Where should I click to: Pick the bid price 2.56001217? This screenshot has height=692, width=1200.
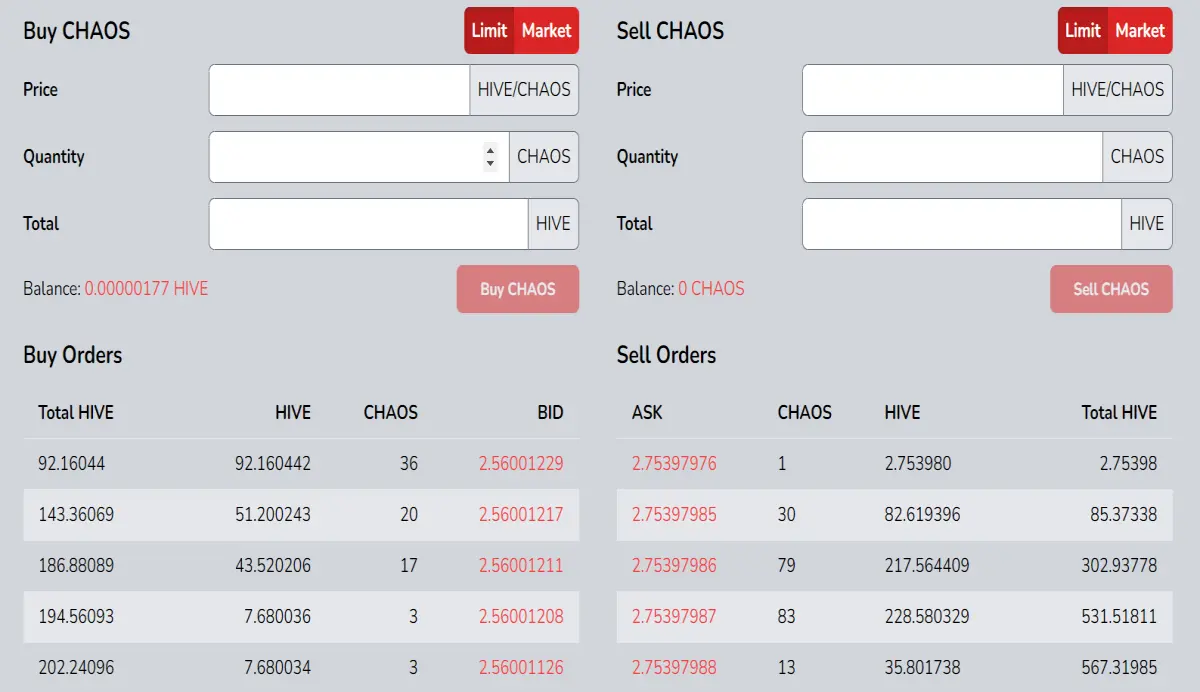(x=521, y=515)
